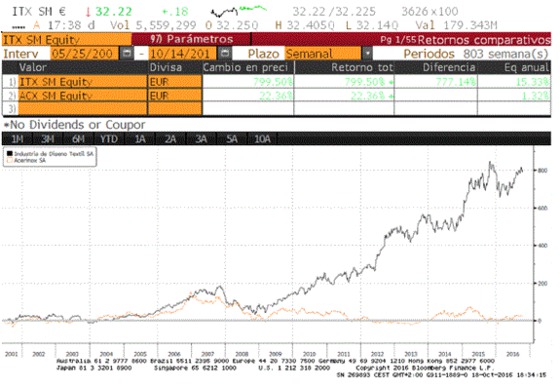
Task: Click the intraday sparkline mini chart
Action: coord(239,11)
